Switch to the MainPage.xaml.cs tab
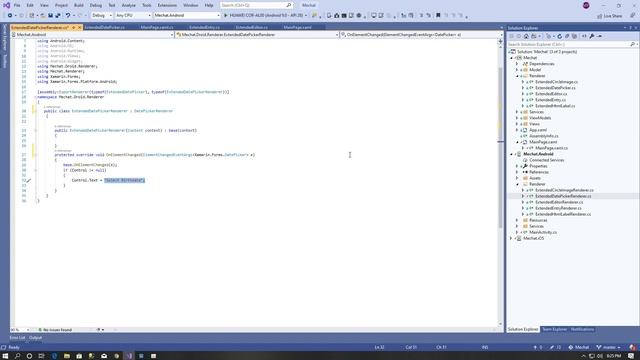640x360 pixels. (157, 27)
